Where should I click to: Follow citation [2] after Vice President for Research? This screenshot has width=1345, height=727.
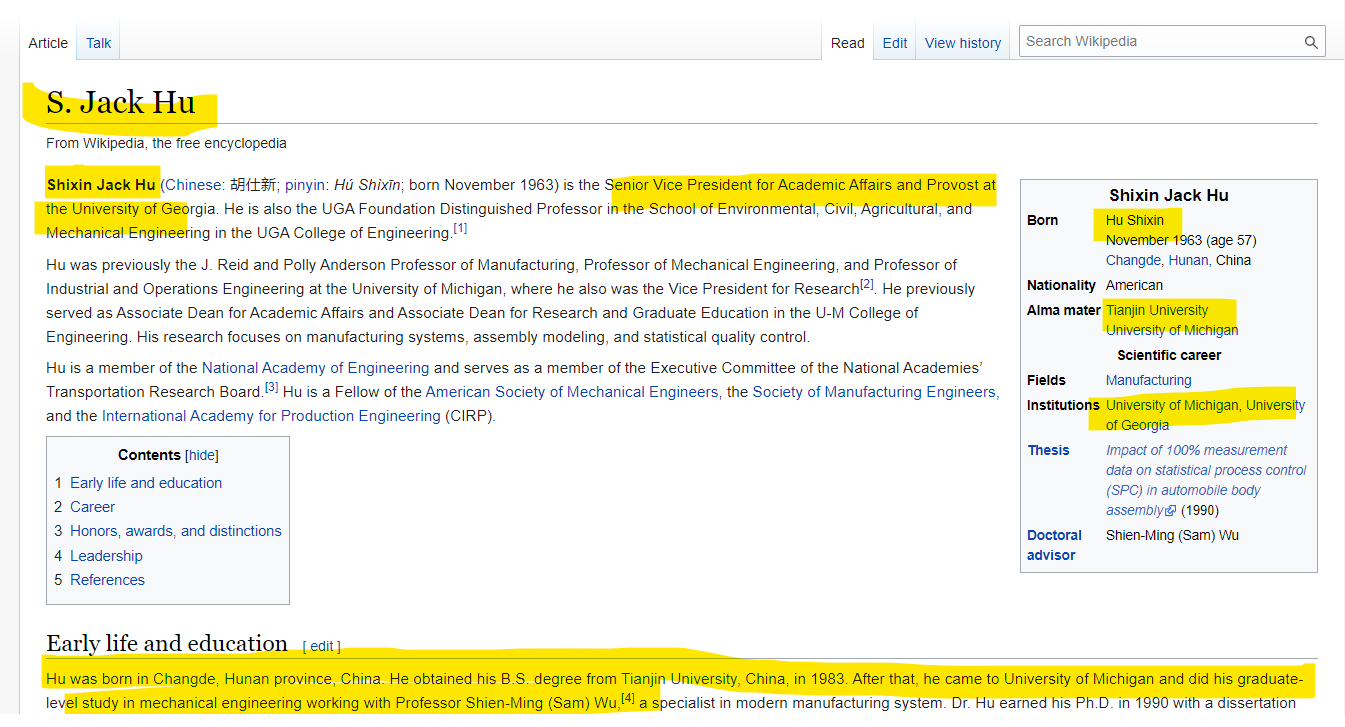pyautogui.click(x=867, y=285)
